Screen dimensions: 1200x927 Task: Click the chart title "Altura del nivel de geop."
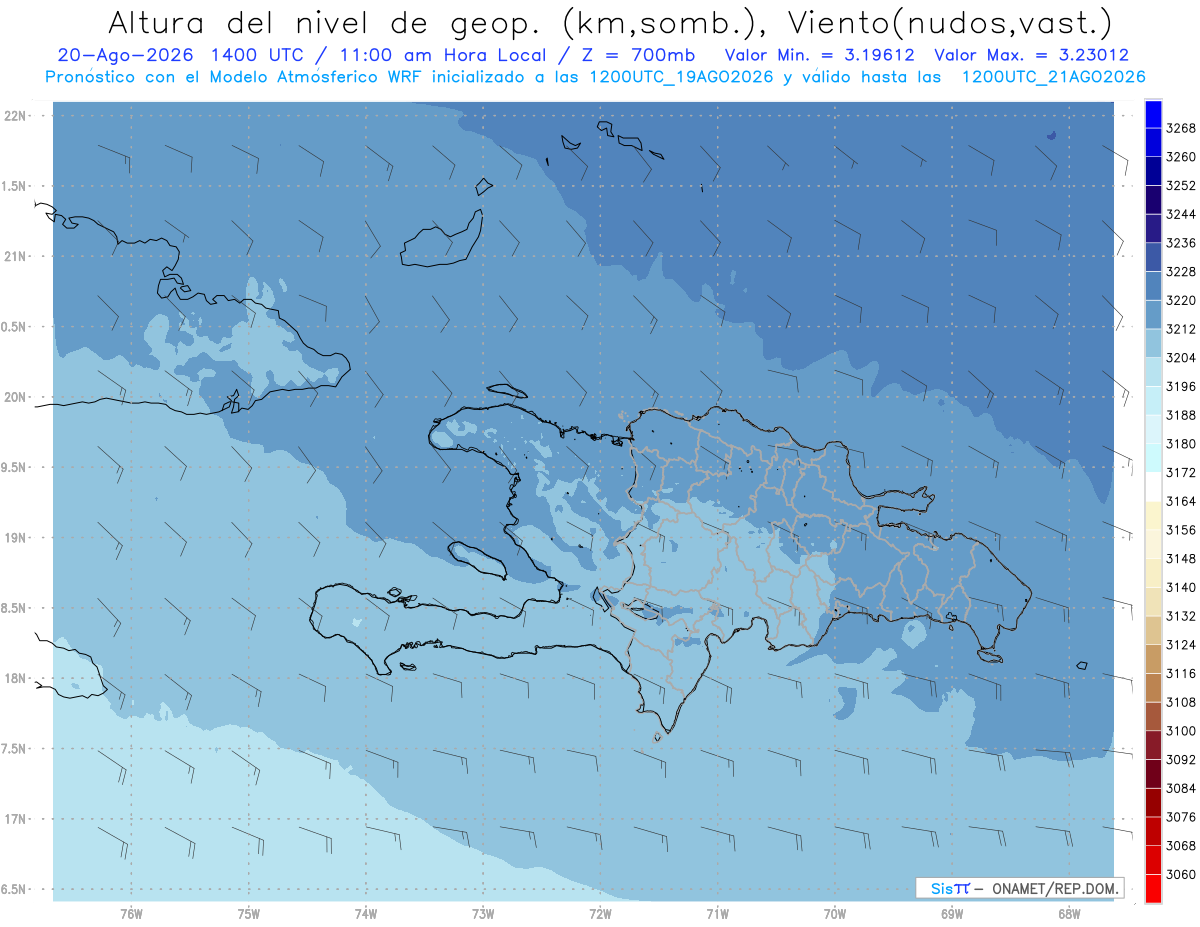click(x=327, y=22)
